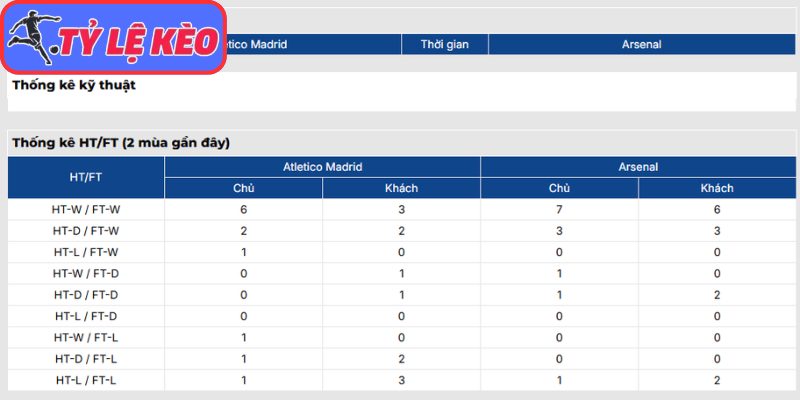Select the Thời gian header cell
This screenshot has width=800, height=400.
tap(445, 44)
